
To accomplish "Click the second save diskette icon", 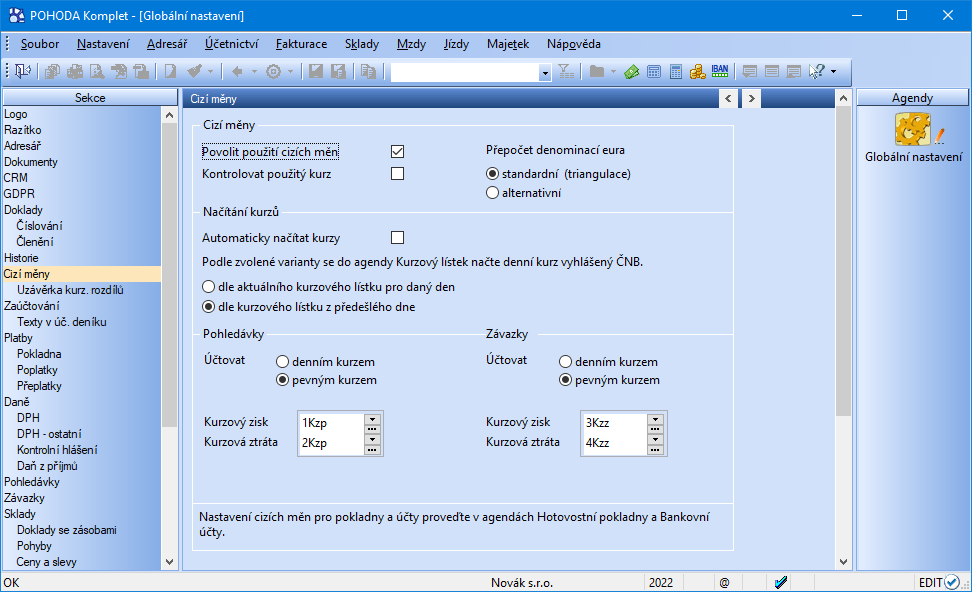I will click(338, 72).
